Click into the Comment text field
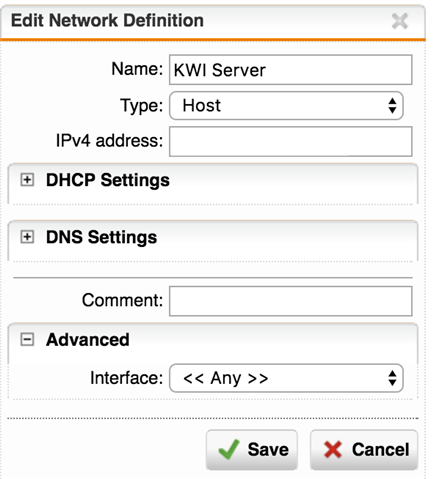This screenshot has width=433, height=479. pos(291,301)
